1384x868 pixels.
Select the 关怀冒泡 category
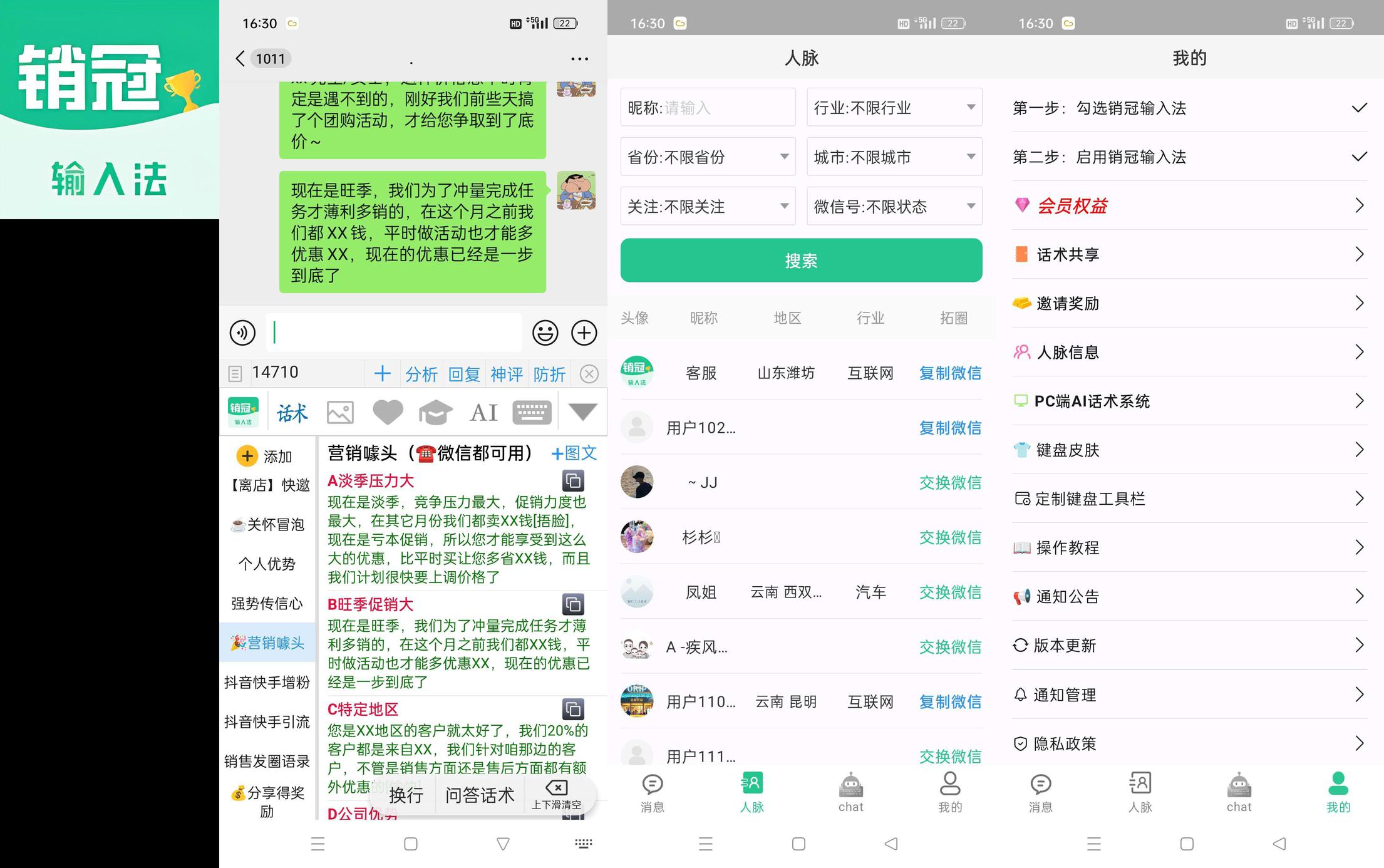click(267, 524)
